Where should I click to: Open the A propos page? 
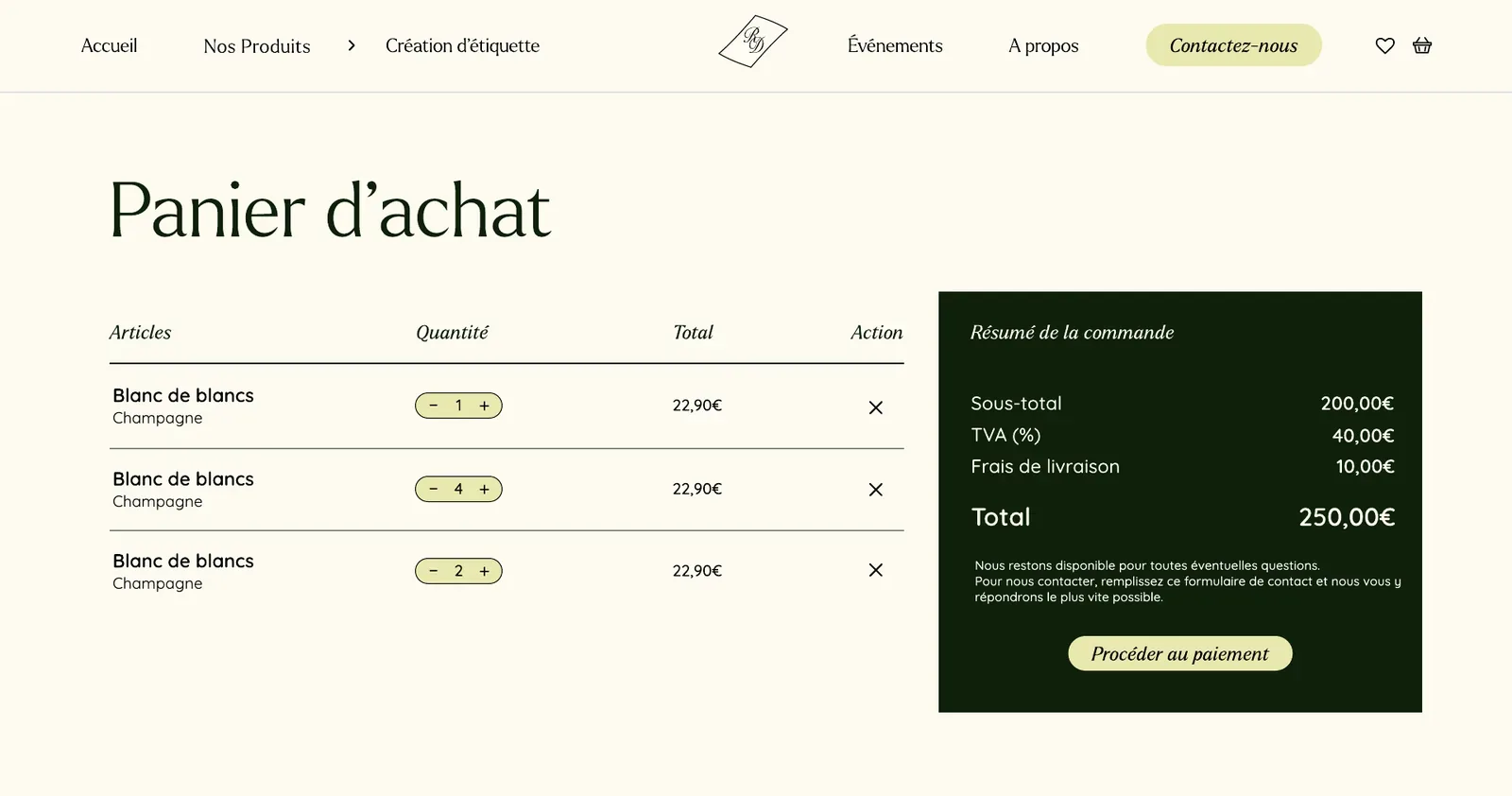click(x=1043, y=45)
